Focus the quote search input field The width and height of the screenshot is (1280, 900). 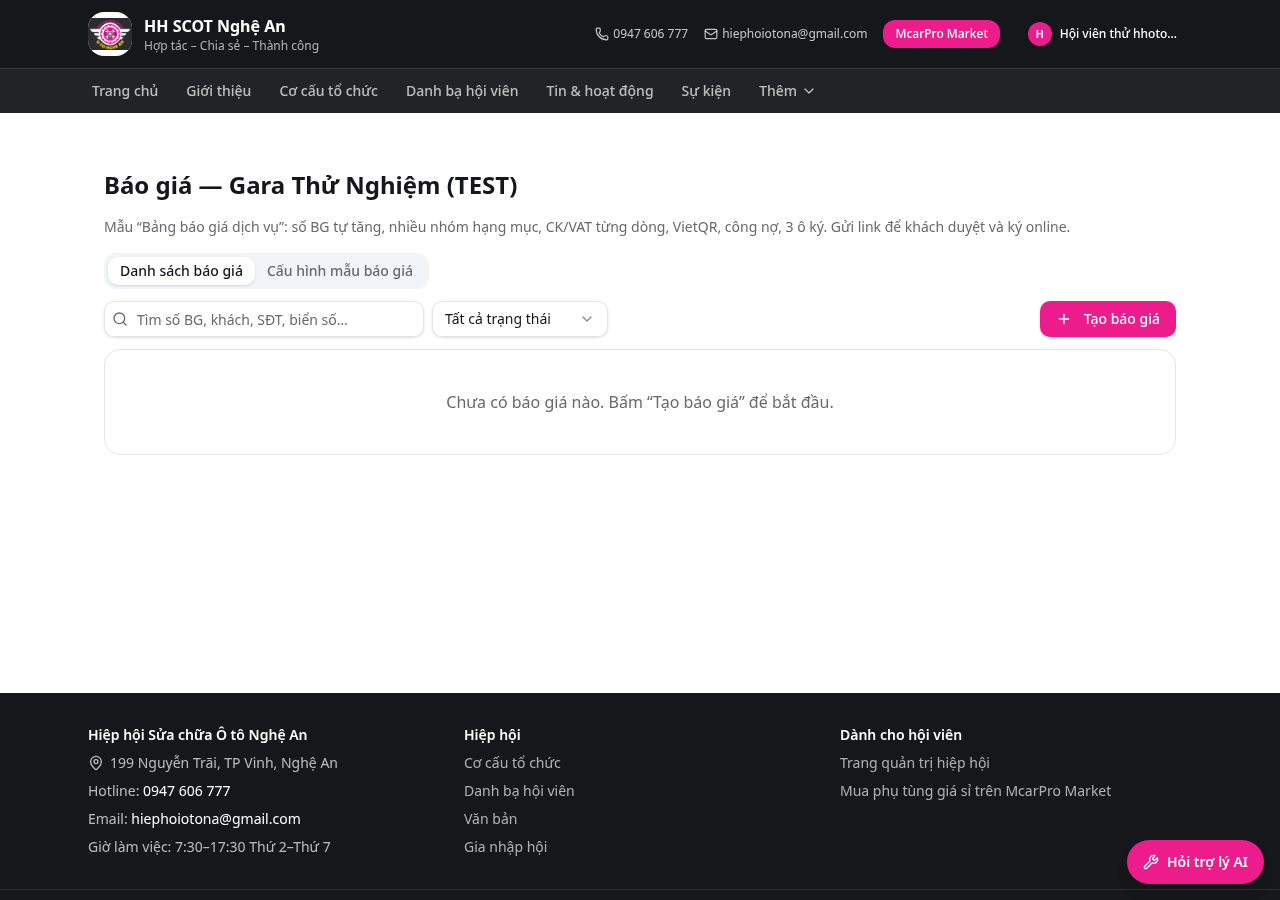264,319
